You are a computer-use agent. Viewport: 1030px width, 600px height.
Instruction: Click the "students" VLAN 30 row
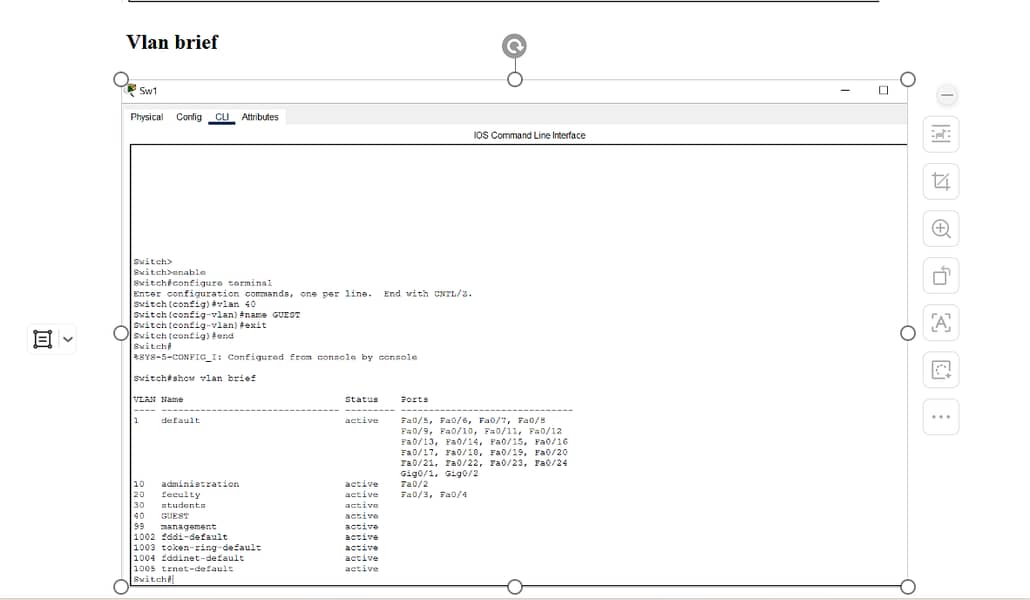(x=256, y=505)
